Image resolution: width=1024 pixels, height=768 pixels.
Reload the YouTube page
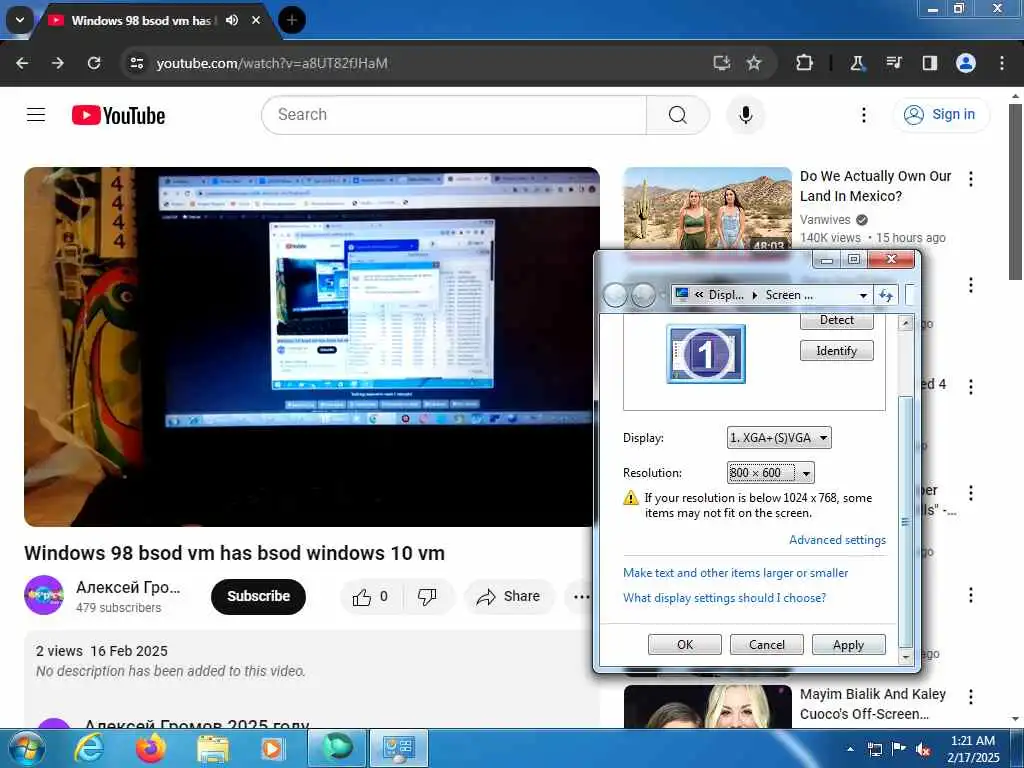(x=94, y=63)
